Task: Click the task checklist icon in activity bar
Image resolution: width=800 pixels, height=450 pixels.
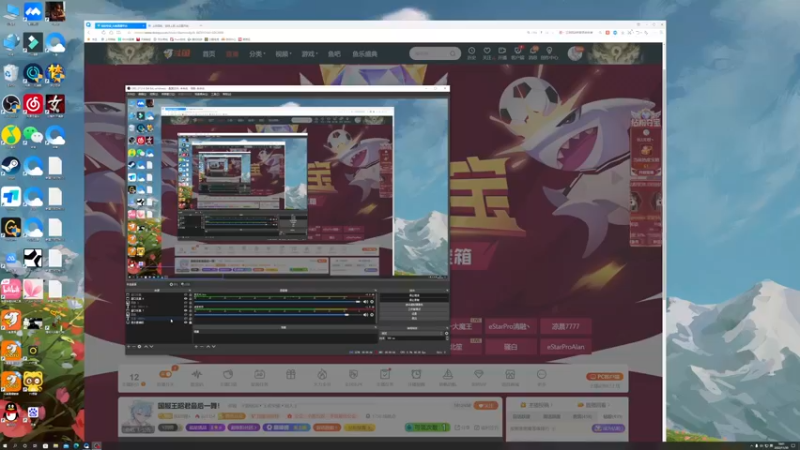Action: pos(385,375)
